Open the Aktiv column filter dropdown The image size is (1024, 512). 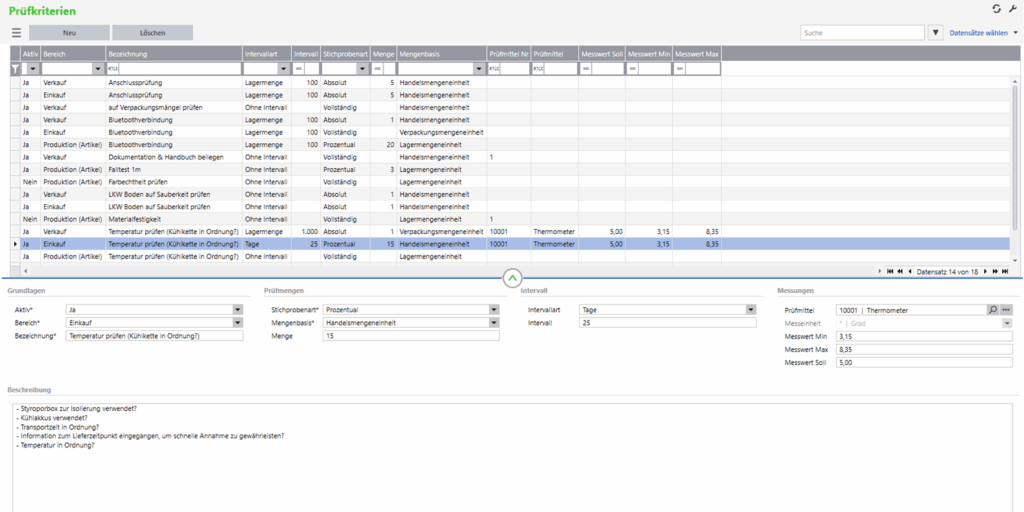33,69
